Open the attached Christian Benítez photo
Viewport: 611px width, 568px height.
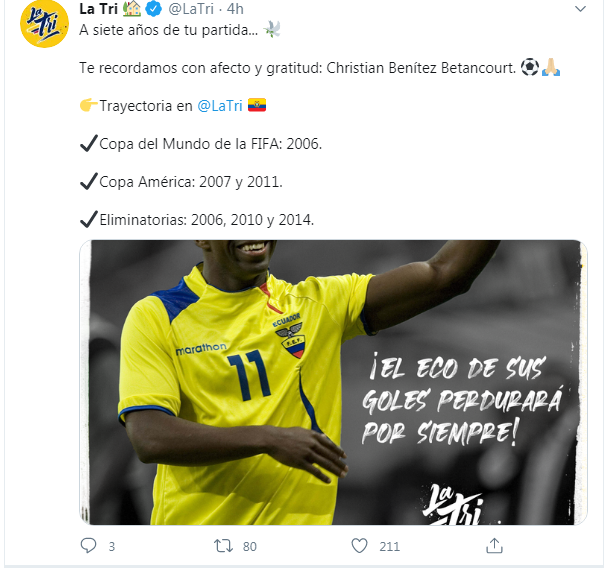click(333, 383)
